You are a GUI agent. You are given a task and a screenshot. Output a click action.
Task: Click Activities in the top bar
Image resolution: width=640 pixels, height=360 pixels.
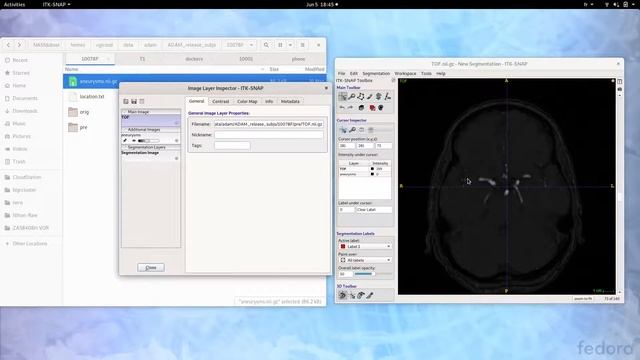click(14, 4)
